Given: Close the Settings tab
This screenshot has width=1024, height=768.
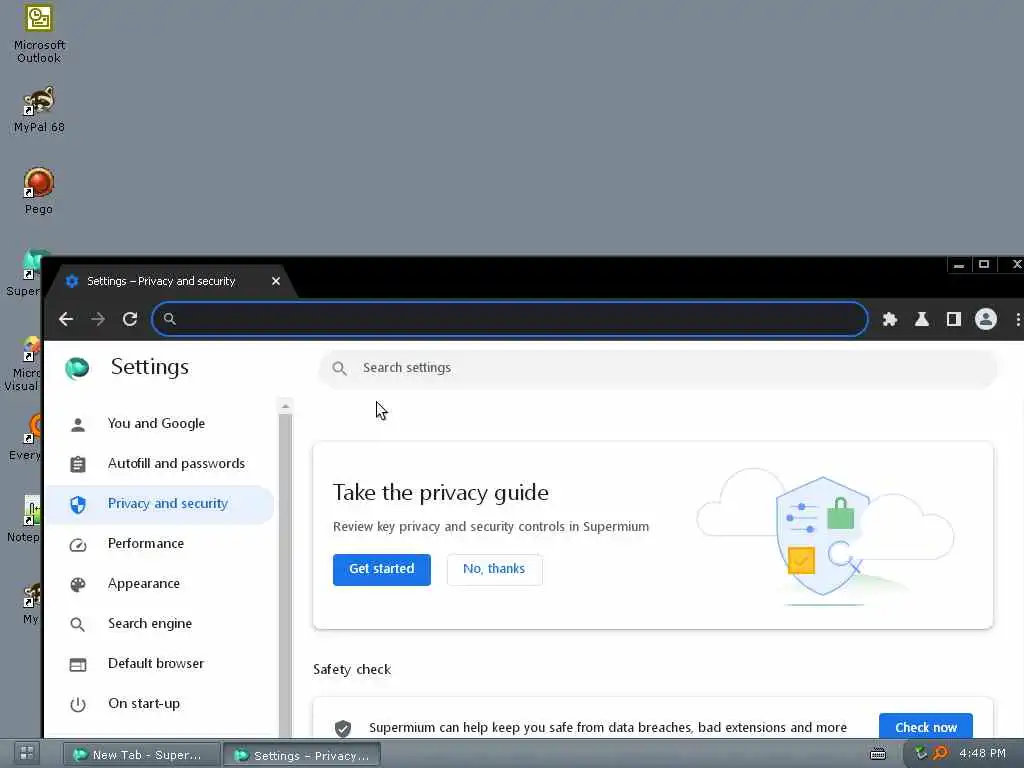Looking at the screenshot, I should (x=276, y=281).
